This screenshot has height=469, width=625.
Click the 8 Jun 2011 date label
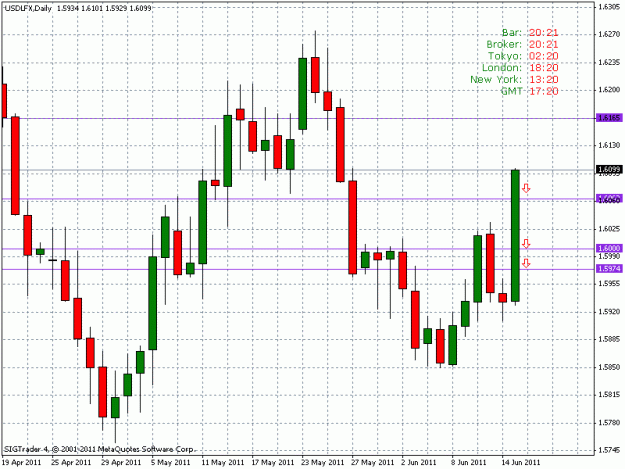coord(469,462)
